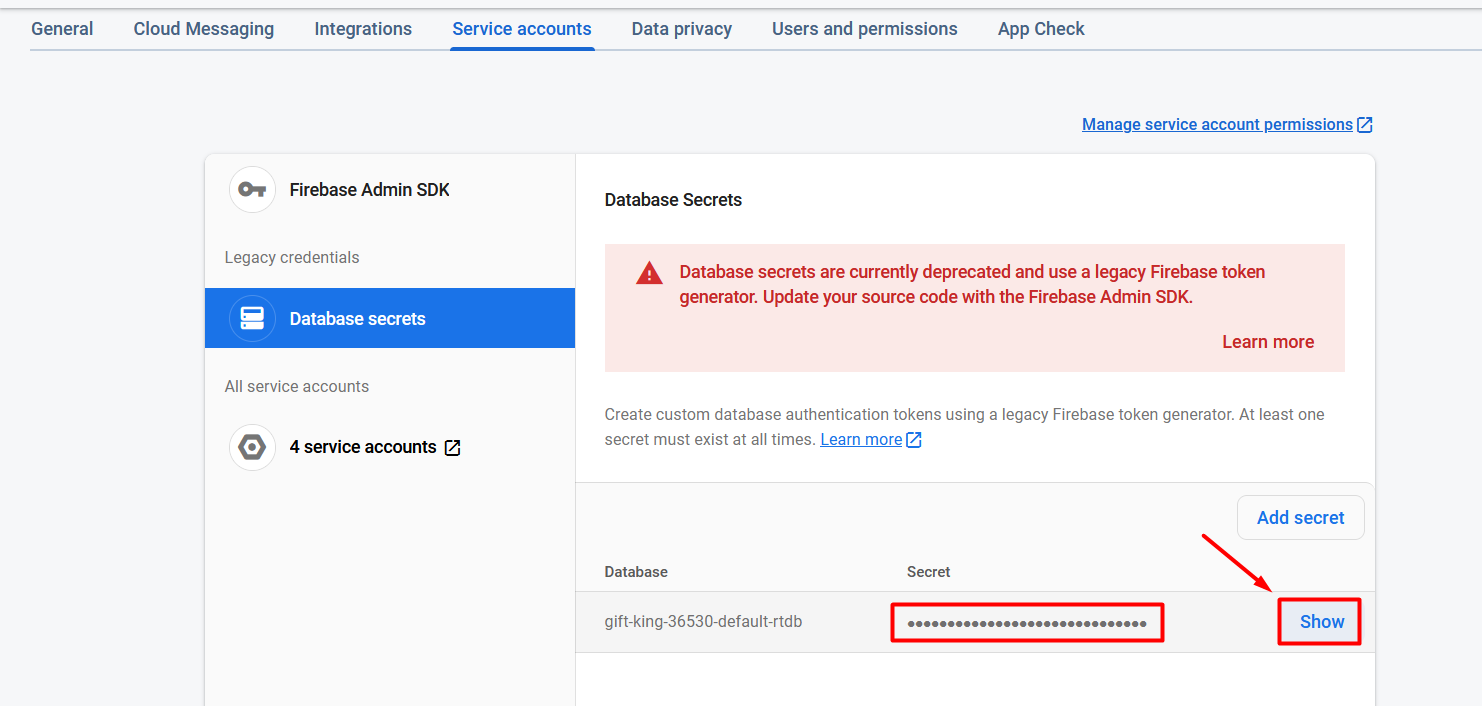Screen dimensions: 1482x706
Task: Show the hidden database secret
Action: coord(1321,622)
